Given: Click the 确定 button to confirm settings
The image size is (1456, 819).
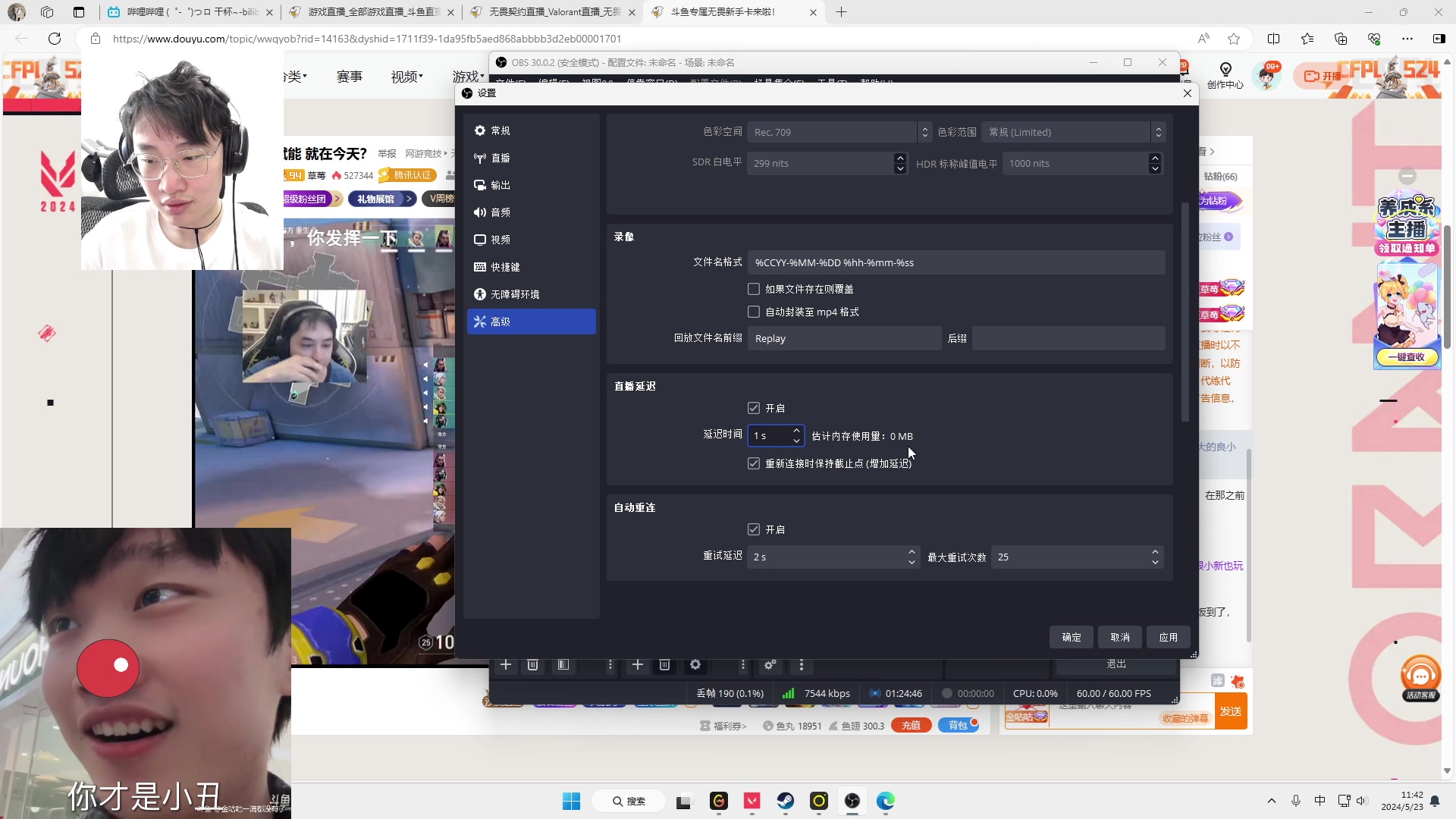Looking at the screenshot, I should point(1071,637).
